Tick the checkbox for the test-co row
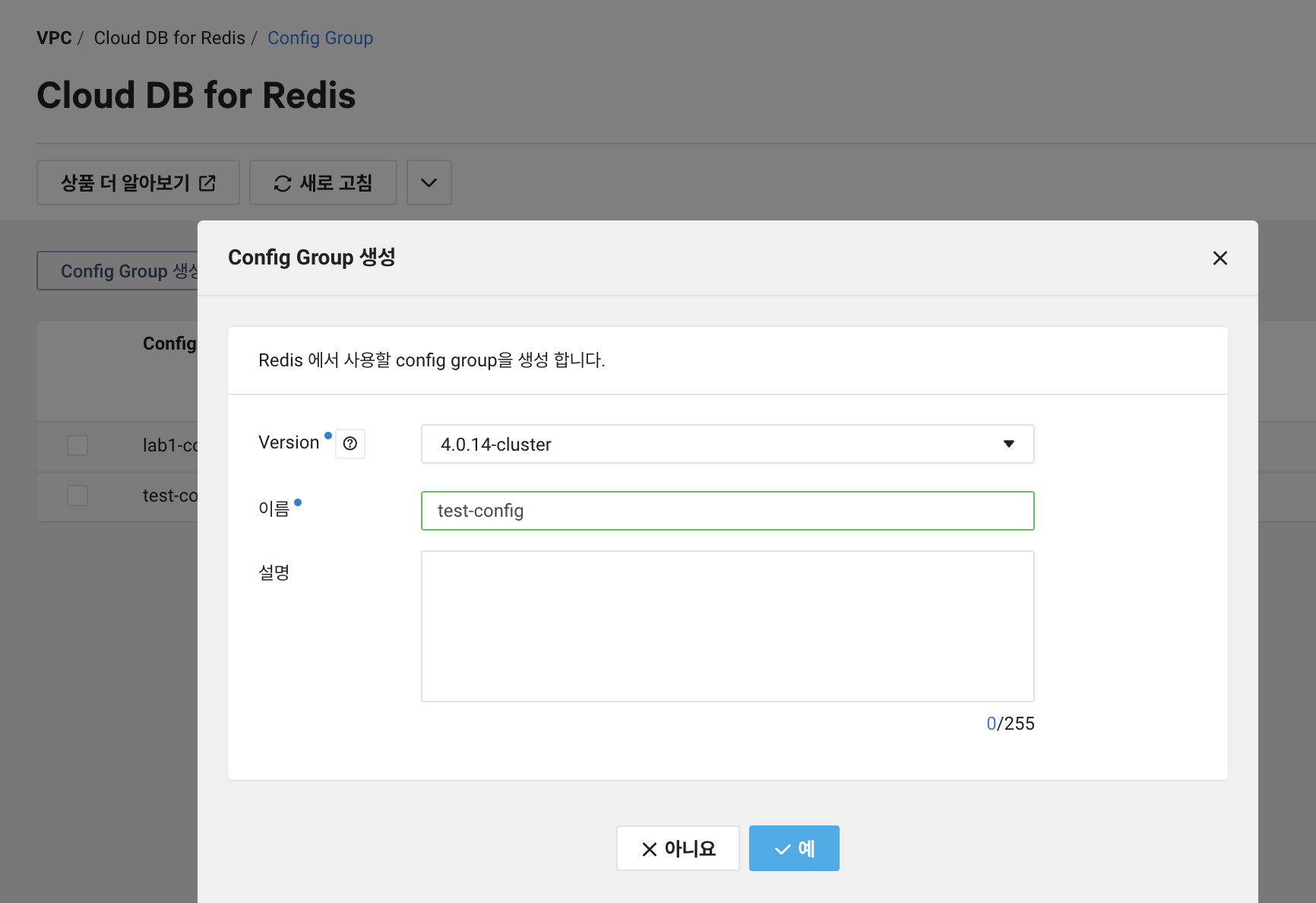This screenshot has width=1316, height=903. pos(78,496)
